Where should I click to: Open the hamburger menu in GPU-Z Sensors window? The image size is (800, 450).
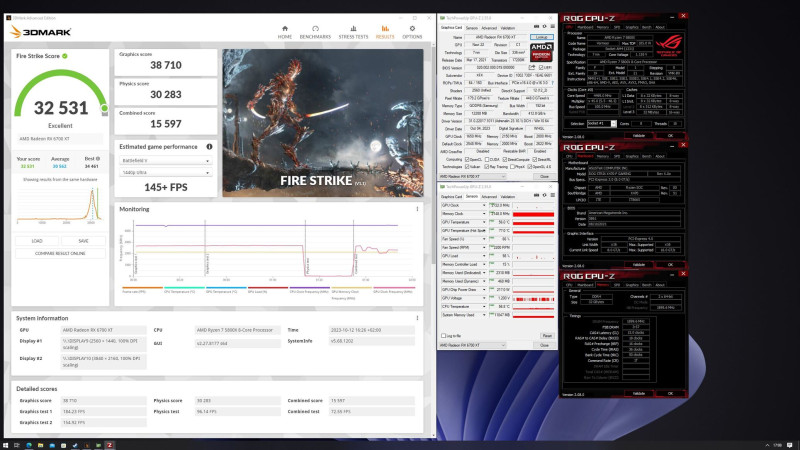tap(553, 195)
